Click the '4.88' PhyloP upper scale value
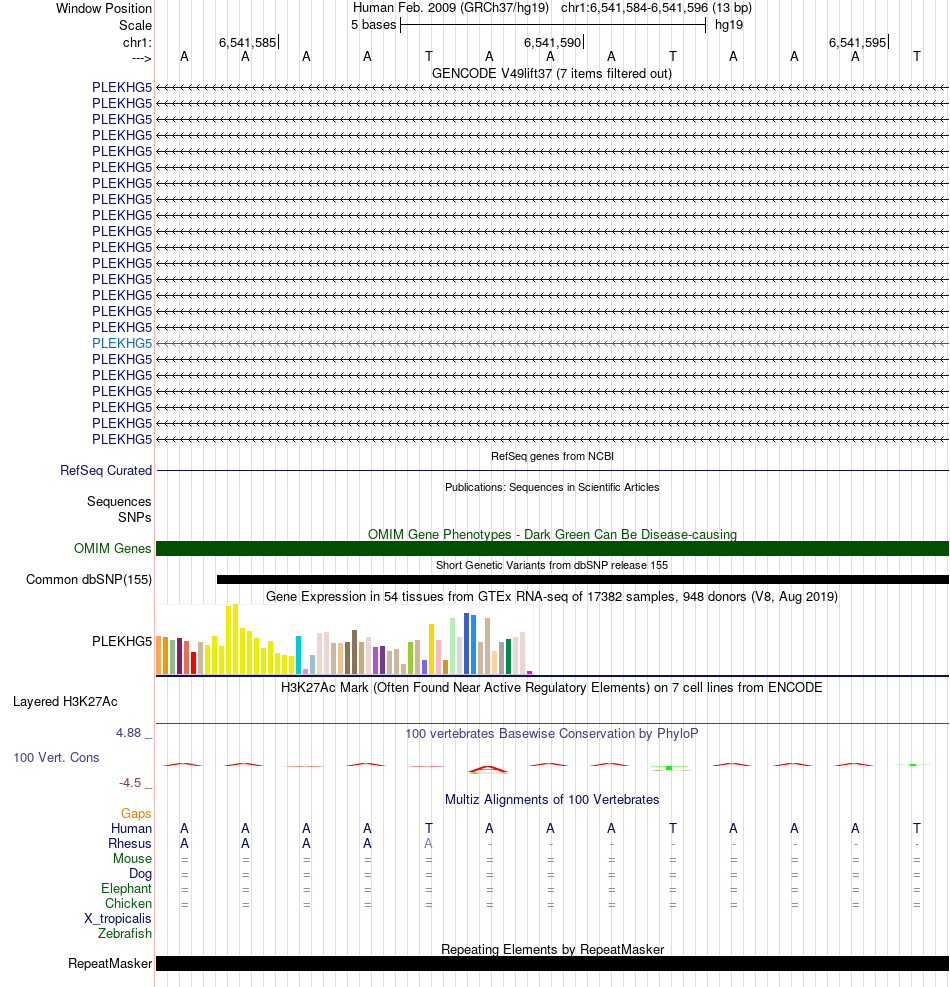The image size is (950, 987). point(128,733)
